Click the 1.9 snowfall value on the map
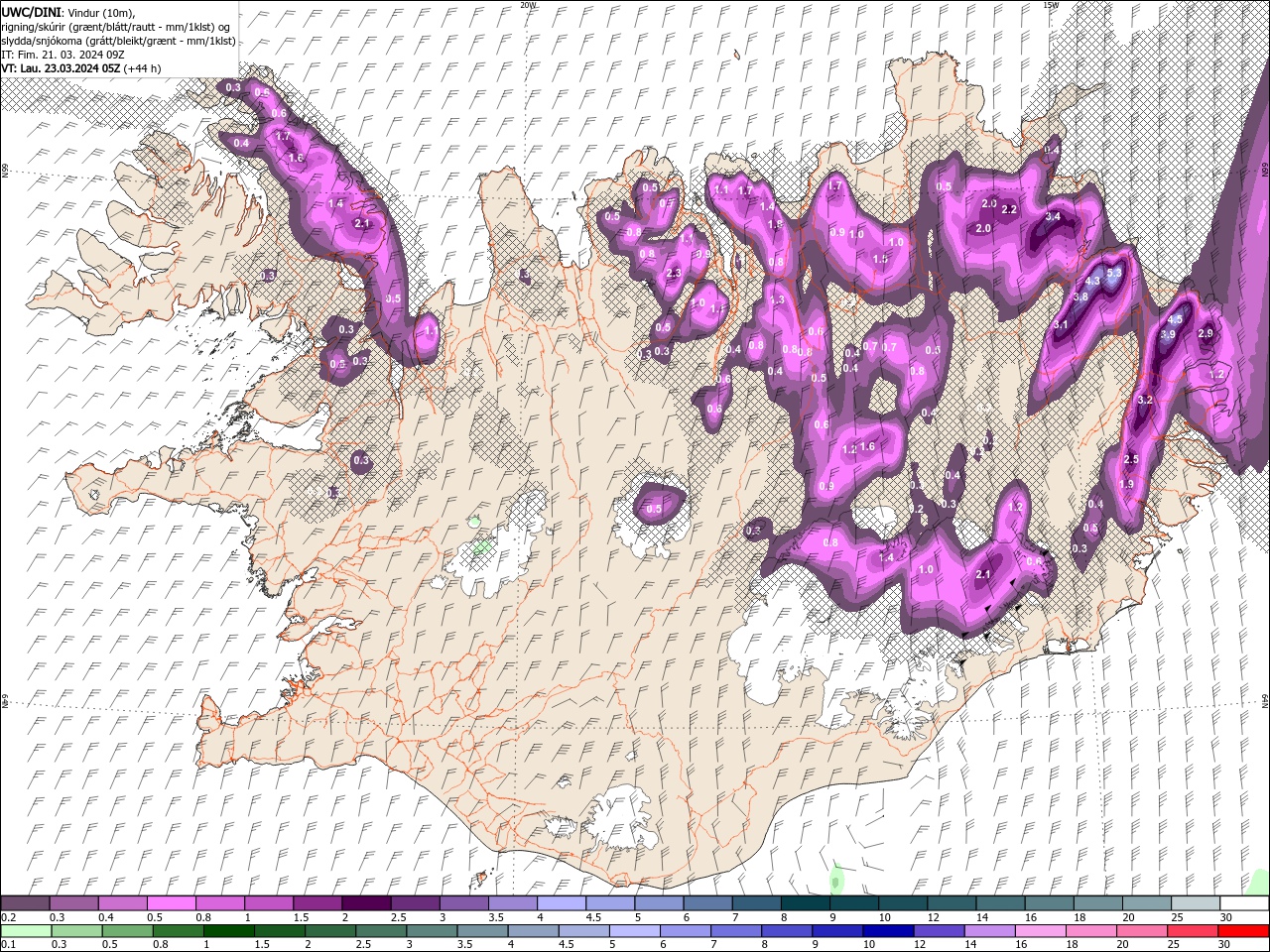 tap(1127, 484)
